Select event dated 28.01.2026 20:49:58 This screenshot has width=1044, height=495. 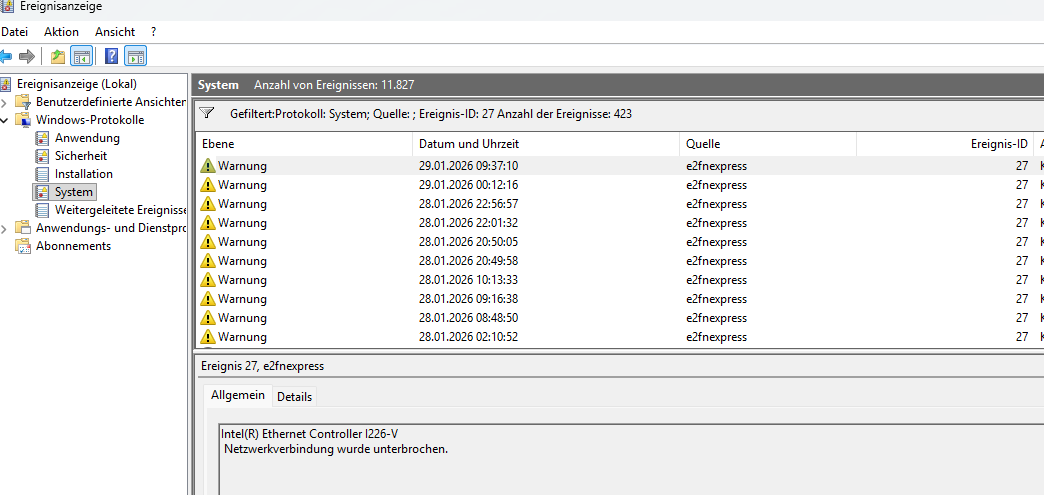point(620,260)
